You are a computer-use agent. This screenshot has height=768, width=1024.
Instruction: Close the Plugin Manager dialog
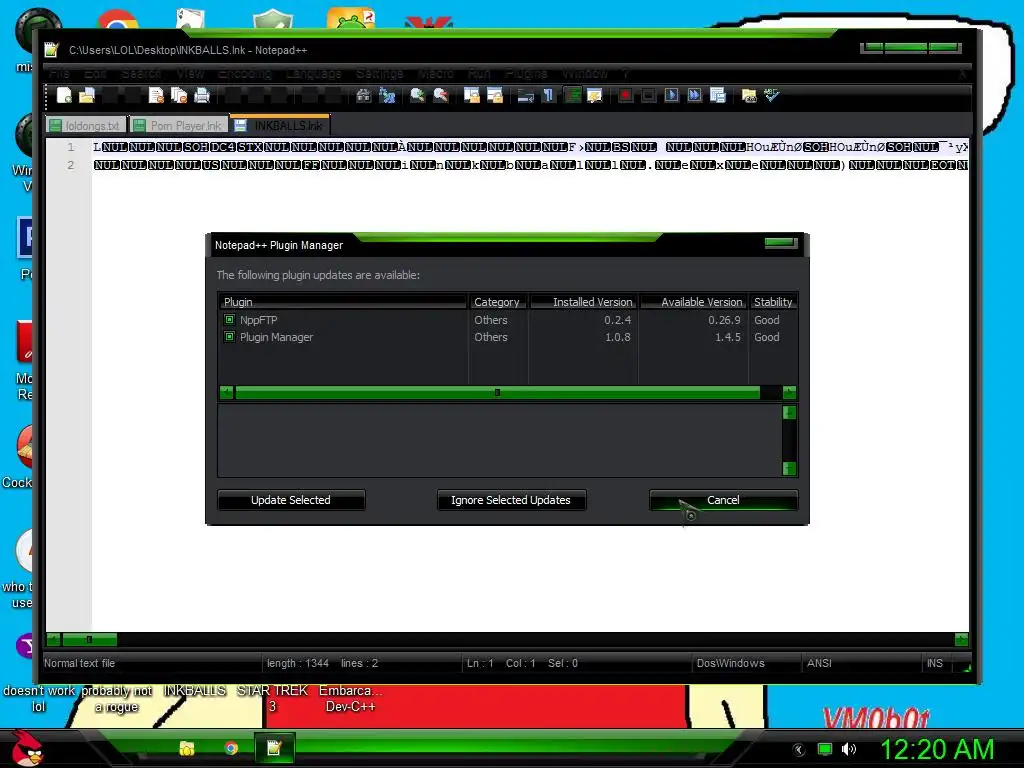780,243
